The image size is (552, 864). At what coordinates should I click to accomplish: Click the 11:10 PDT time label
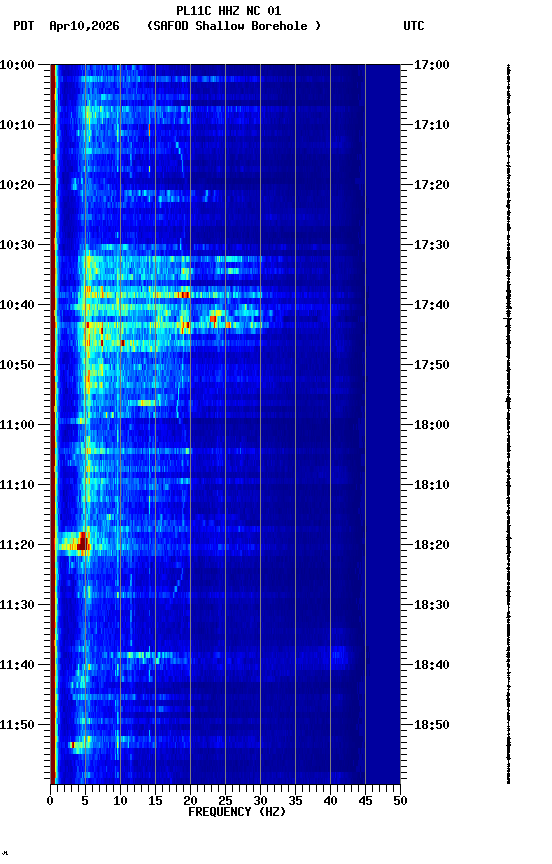(x=17, y=485)
